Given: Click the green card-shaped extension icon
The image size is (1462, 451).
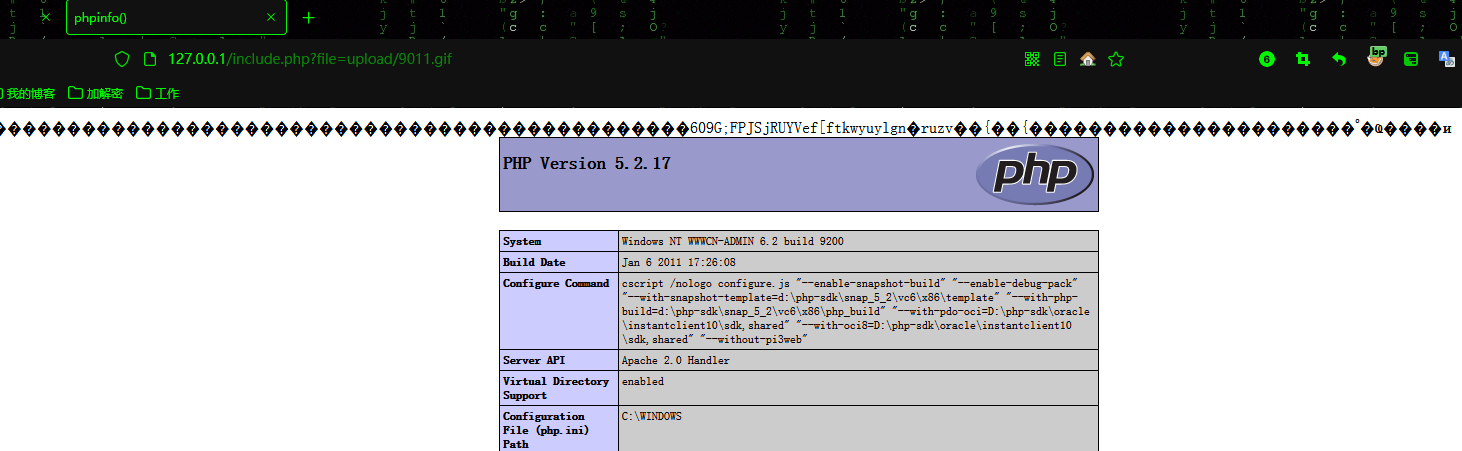Looking at the screenshot, I should [1411, 59].
